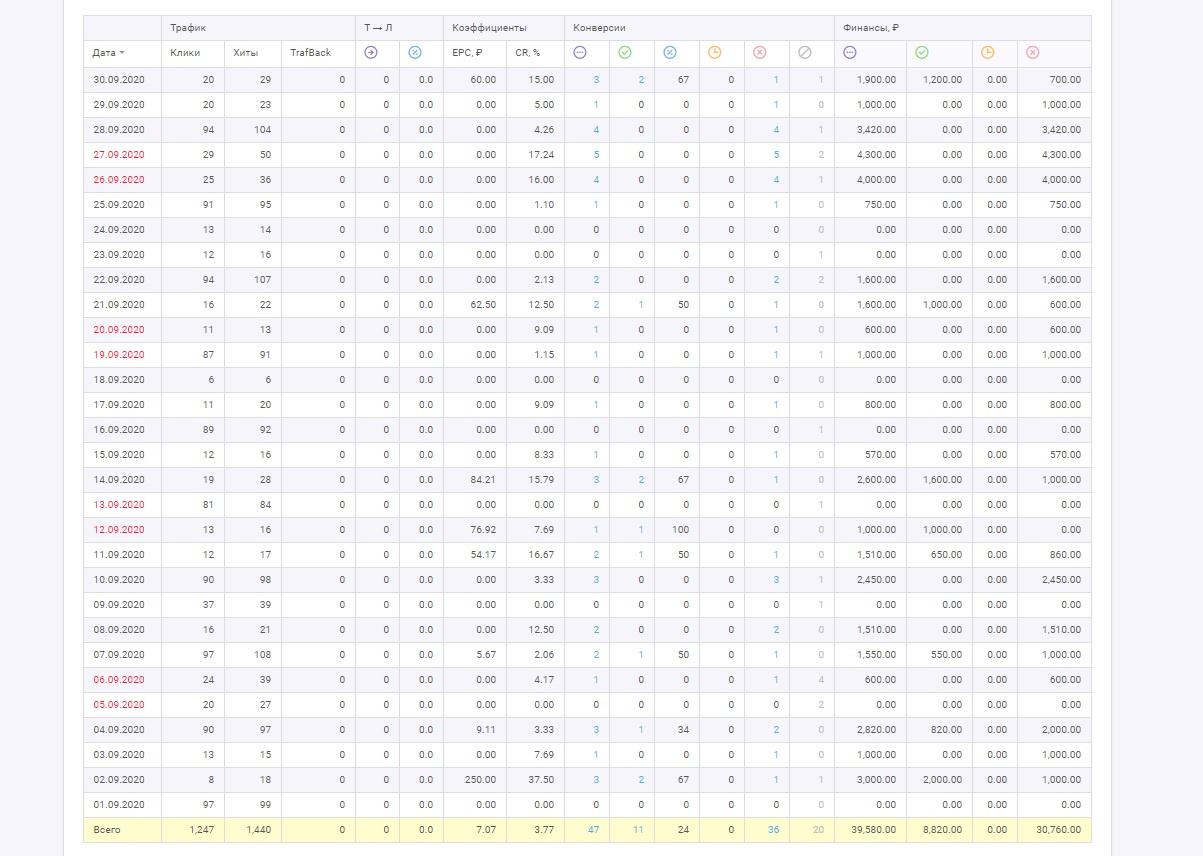Click the EPC, ₽ column header
Screen dimensions: 1203x856
pyautogui.click(x=468, y=52)
